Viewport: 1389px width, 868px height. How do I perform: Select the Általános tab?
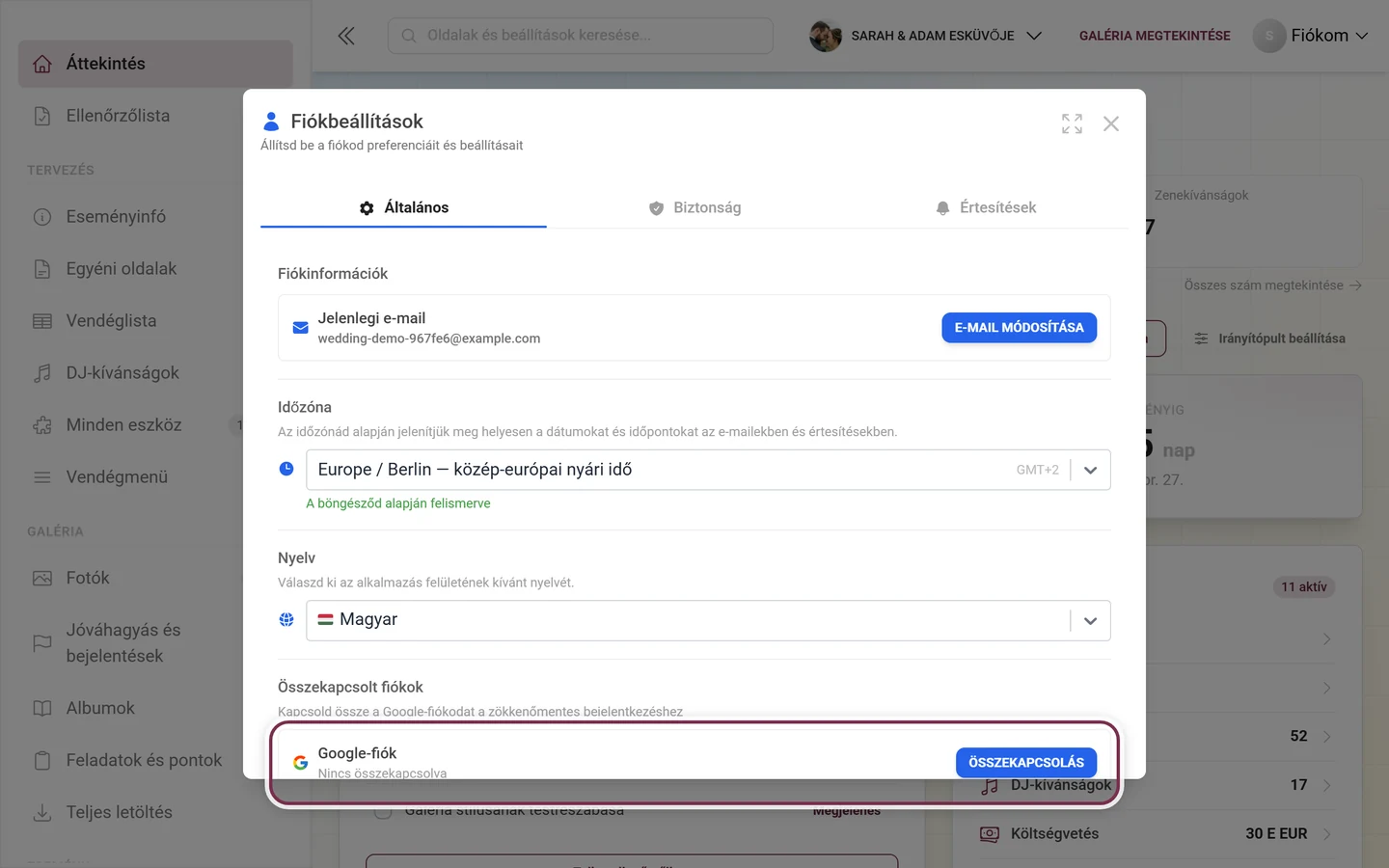[403, 207]
